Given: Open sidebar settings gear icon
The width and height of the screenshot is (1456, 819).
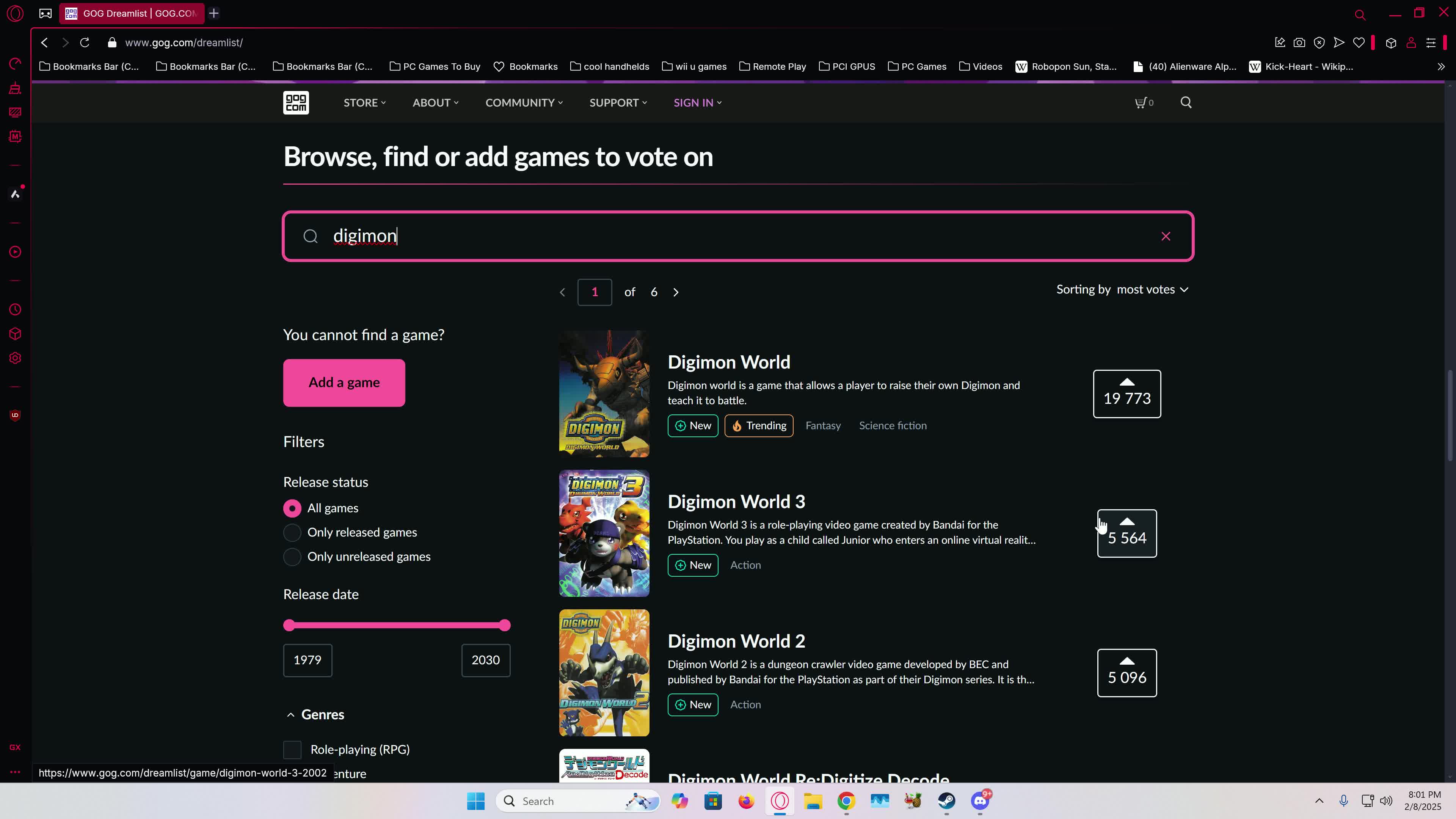Looking at the screenshot, I should (15, 358).
